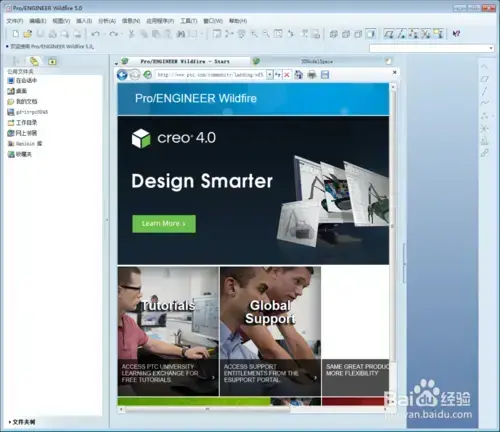Toggle datum planes display on or off
The width and height of the screenshot is (500, 432).
click(389, 34)
